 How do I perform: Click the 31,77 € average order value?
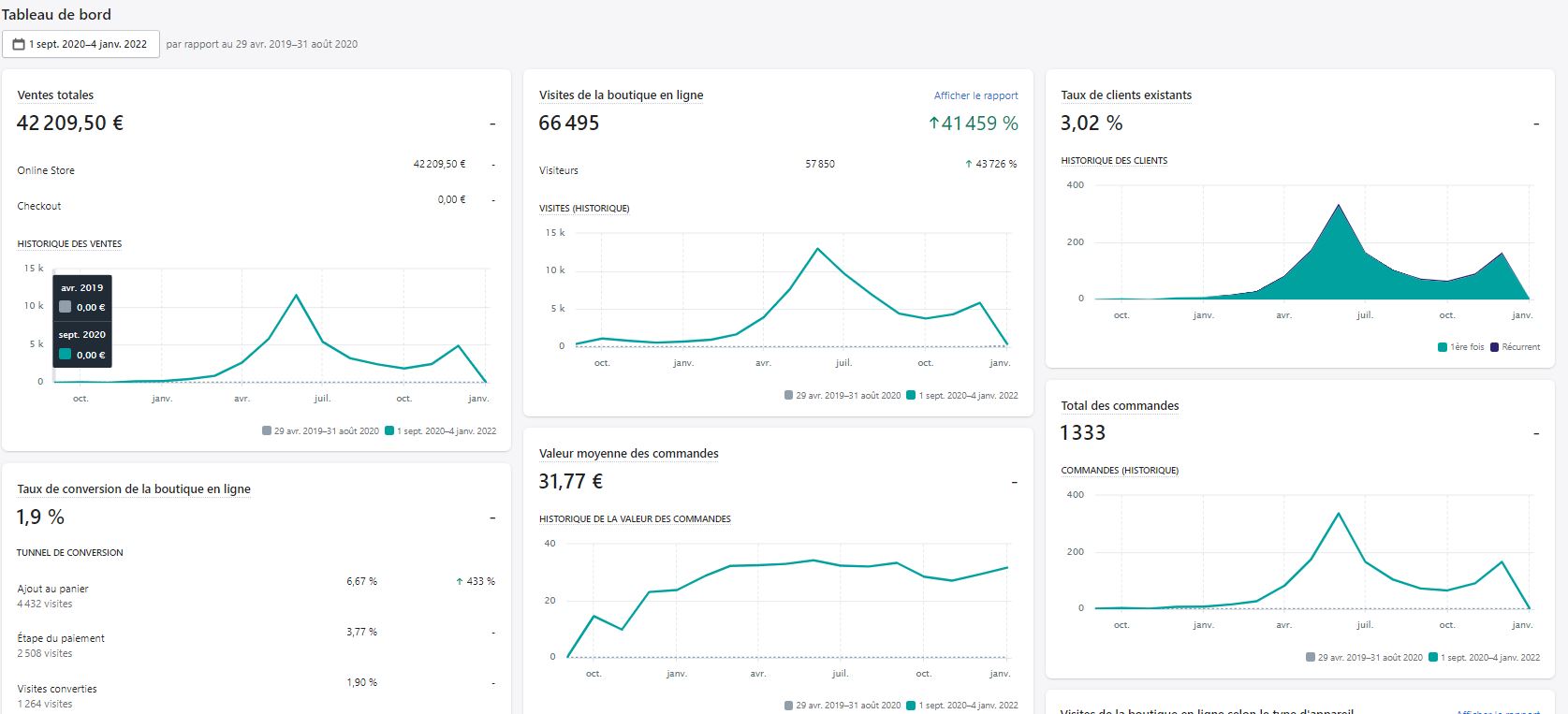571,481
